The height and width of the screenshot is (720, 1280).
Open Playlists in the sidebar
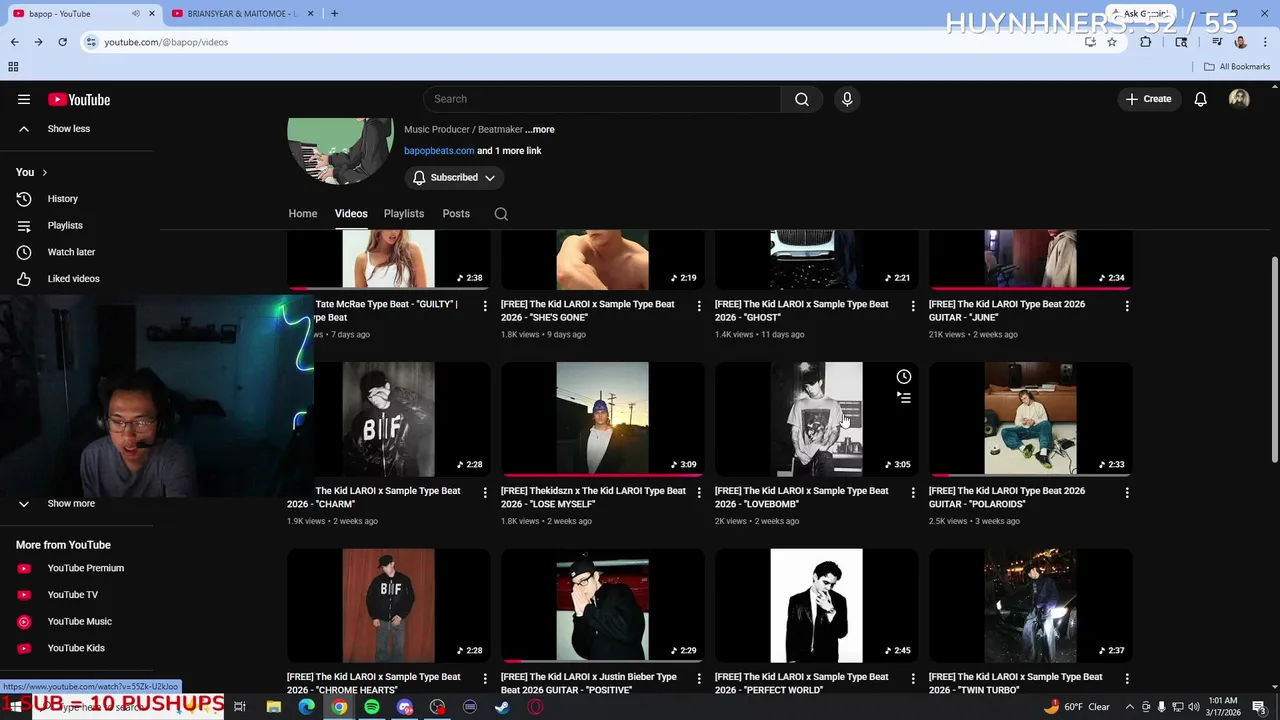pyautogui.click(x=65, y=225)
